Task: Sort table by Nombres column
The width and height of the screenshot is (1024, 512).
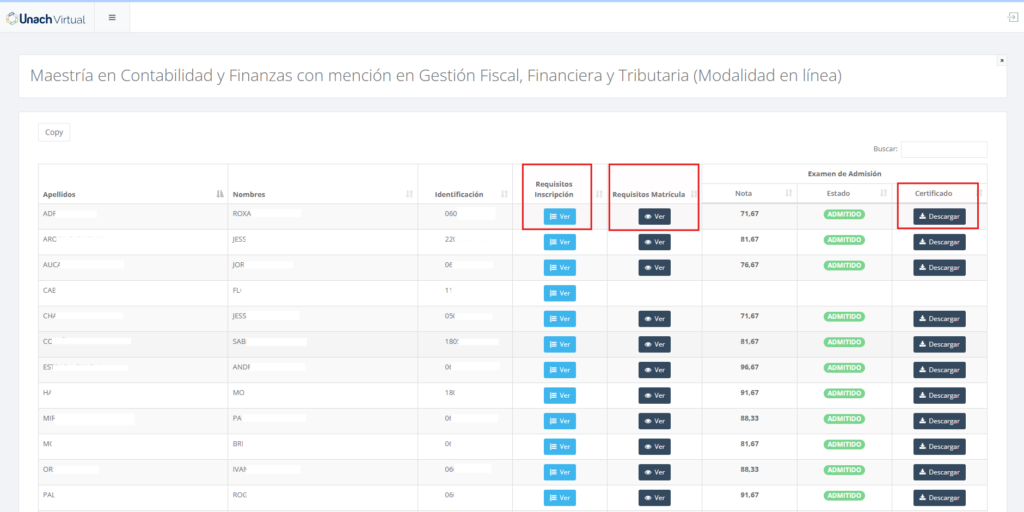Action: click(x=322, y=194)
